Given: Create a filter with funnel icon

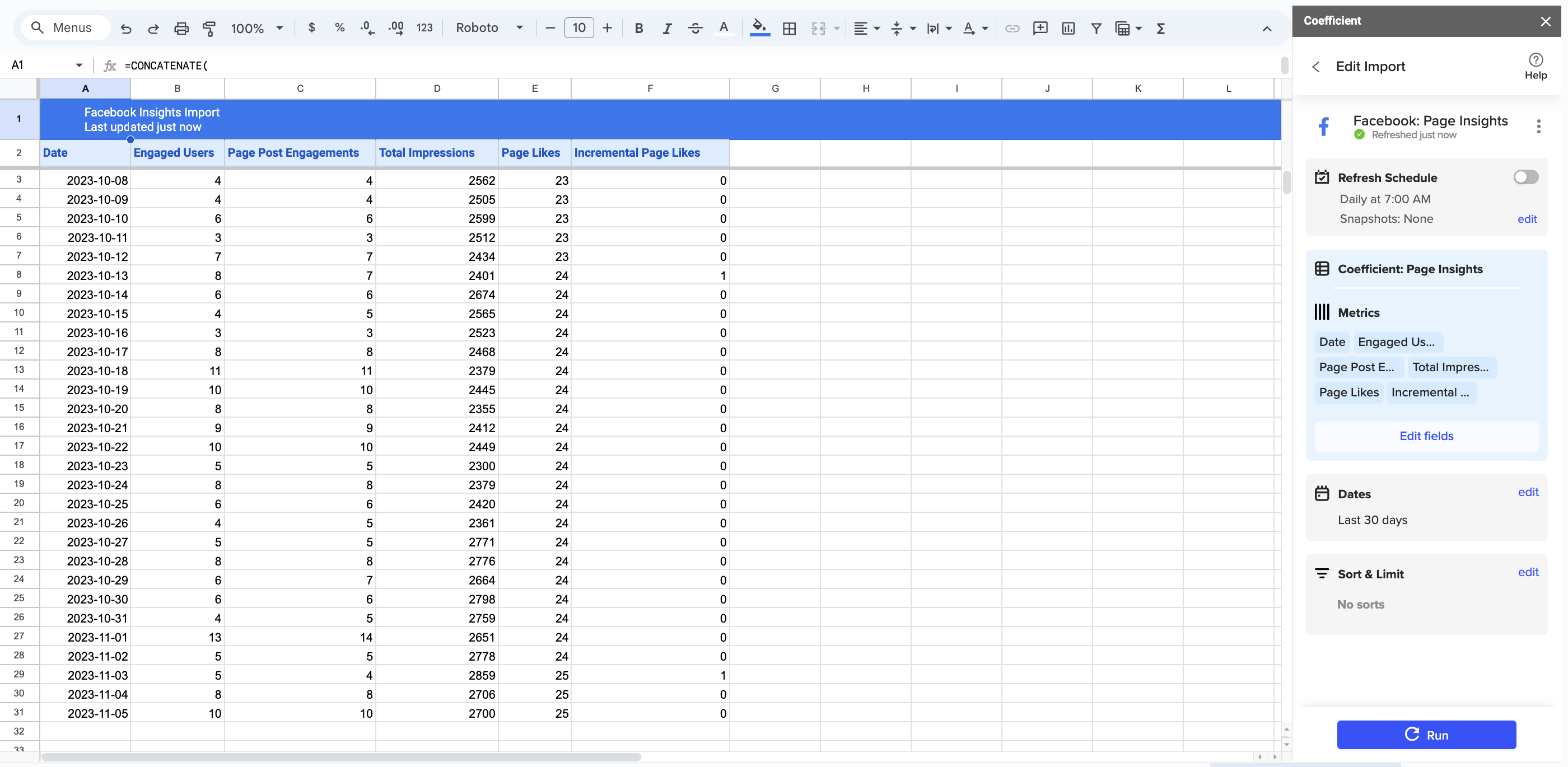Looking at the screenshot, I should click(1096, 28).
